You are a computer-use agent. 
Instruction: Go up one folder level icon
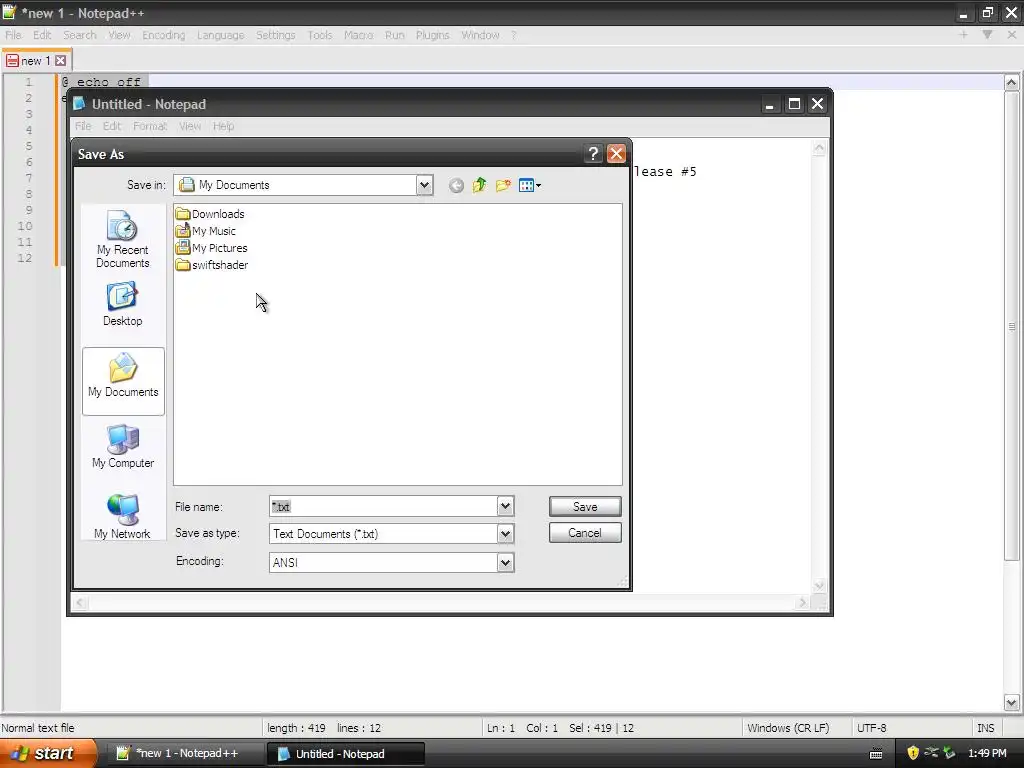click(479, 185)
